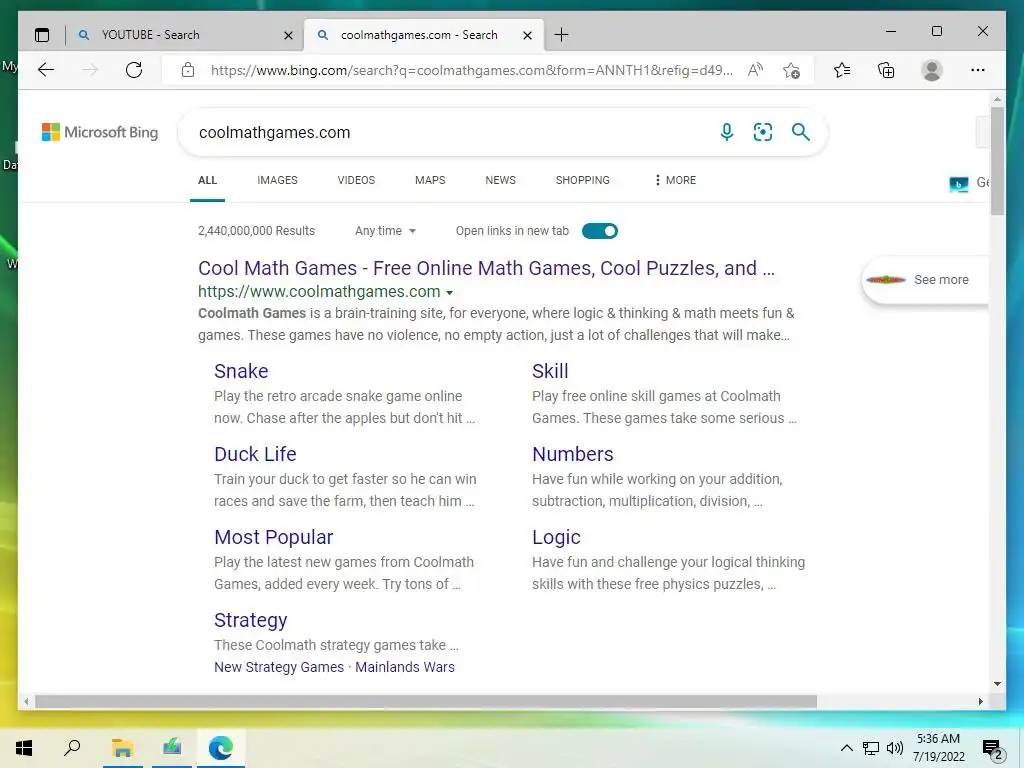Open File Explorer from taskbar
This screenshot has width=1024, height=768.
coord(122,748)
